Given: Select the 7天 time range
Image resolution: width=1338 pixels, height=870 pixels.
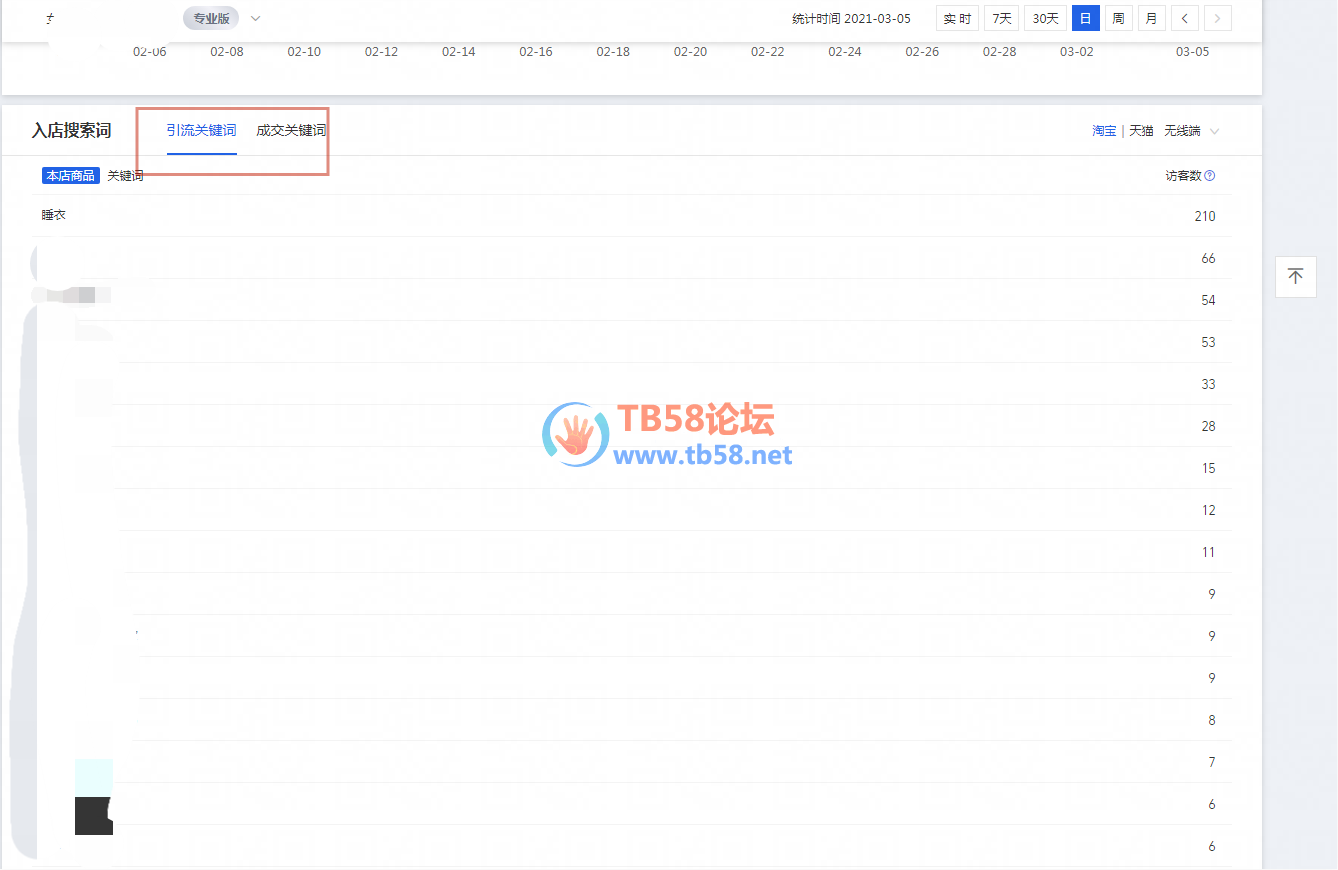Looking at the screenshot, I should pyautogui.click(x=1002, y=18).
